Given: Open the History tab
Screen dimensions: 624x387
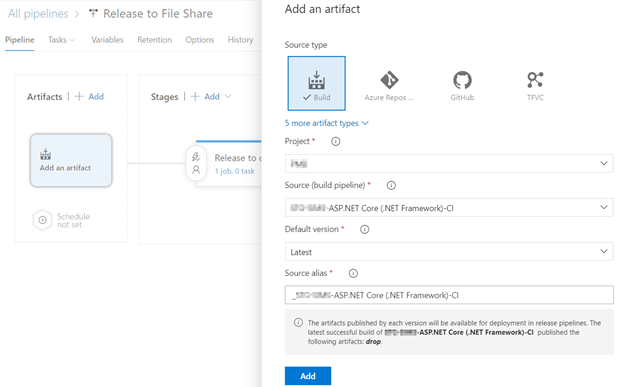Looking at the screenshot, I should (x=240, y=40).
